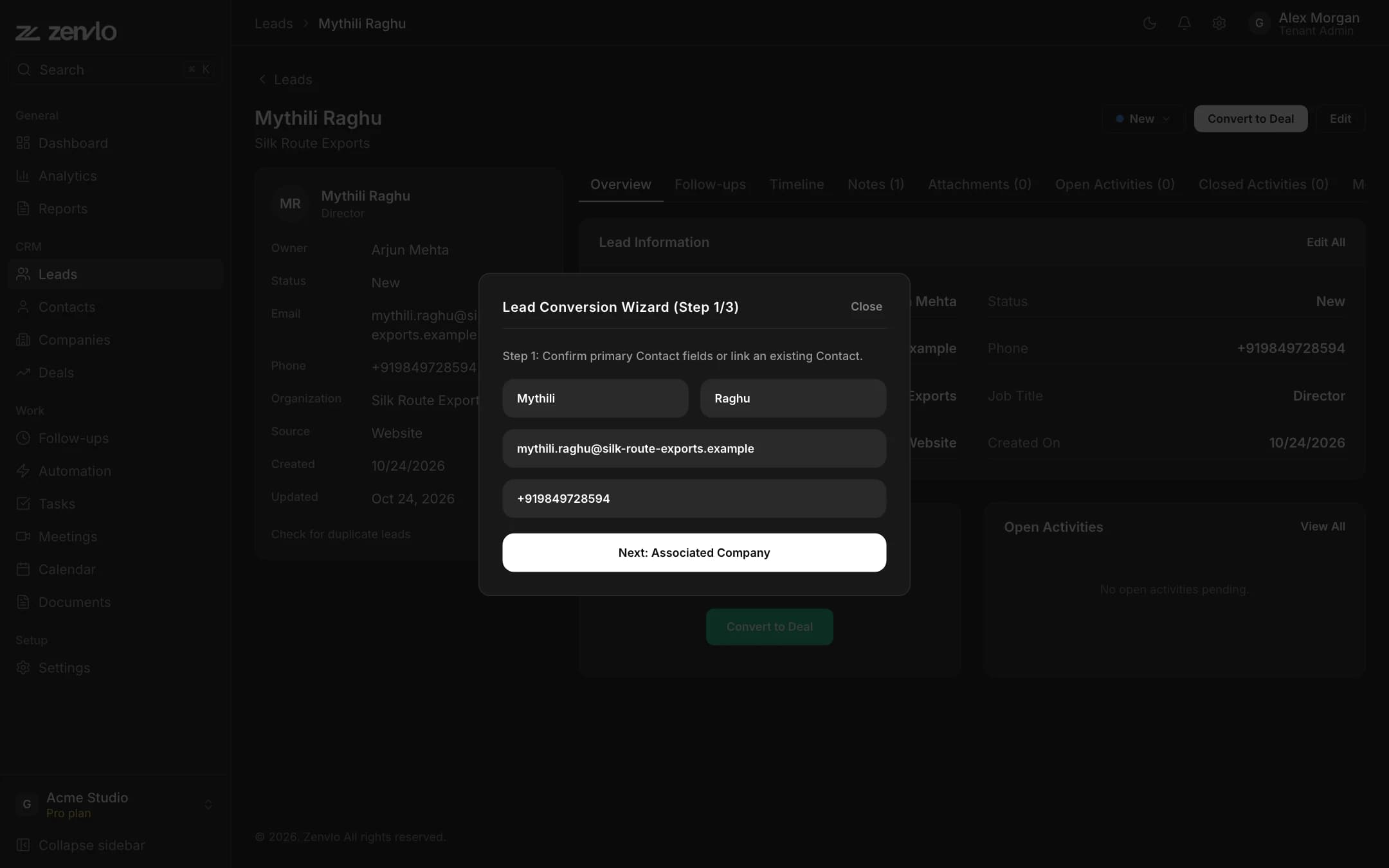Expand the New status dropdown
This screenshot has width=1389, height=868.
pyautogui.click(x=1143, y=118)
